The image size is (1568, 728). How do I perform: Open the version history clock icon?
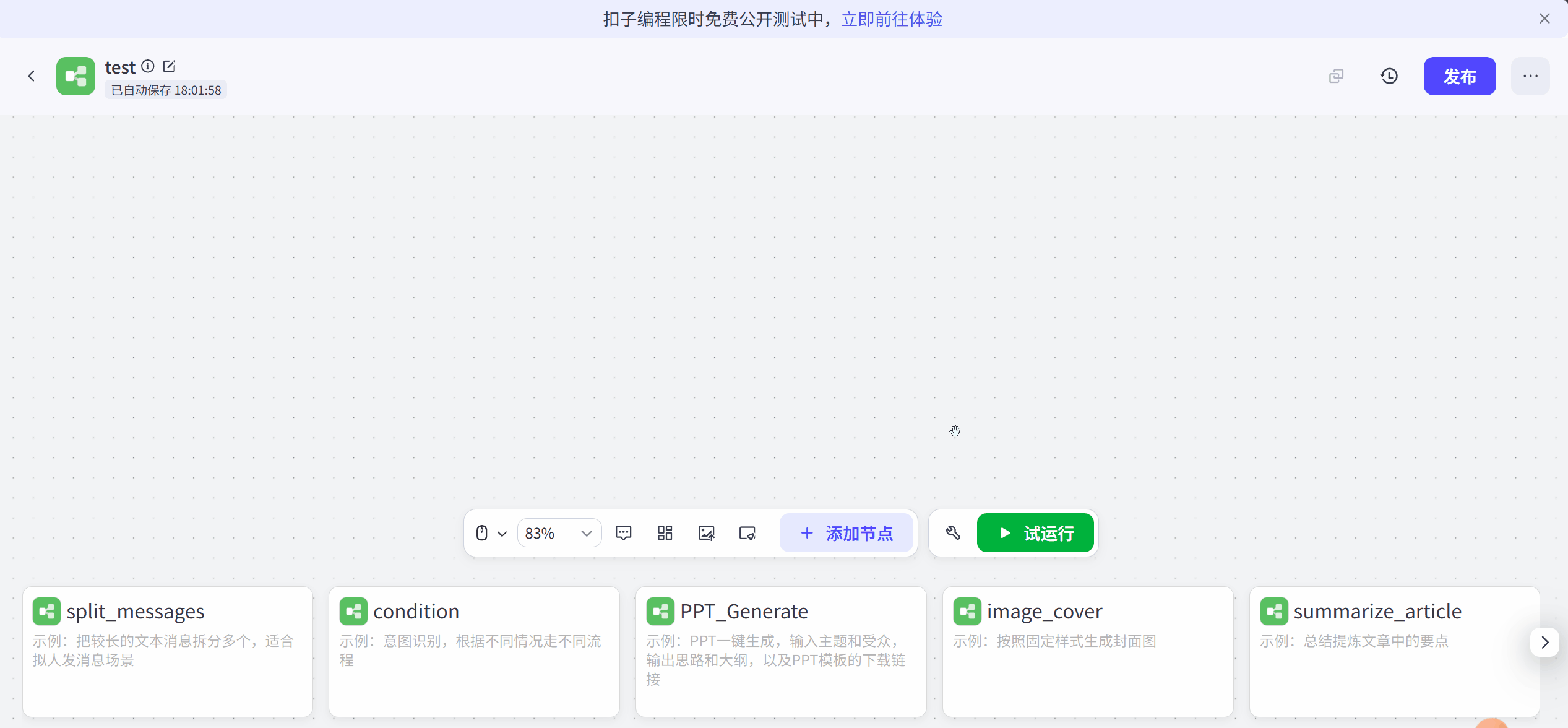coord(1389,76)
